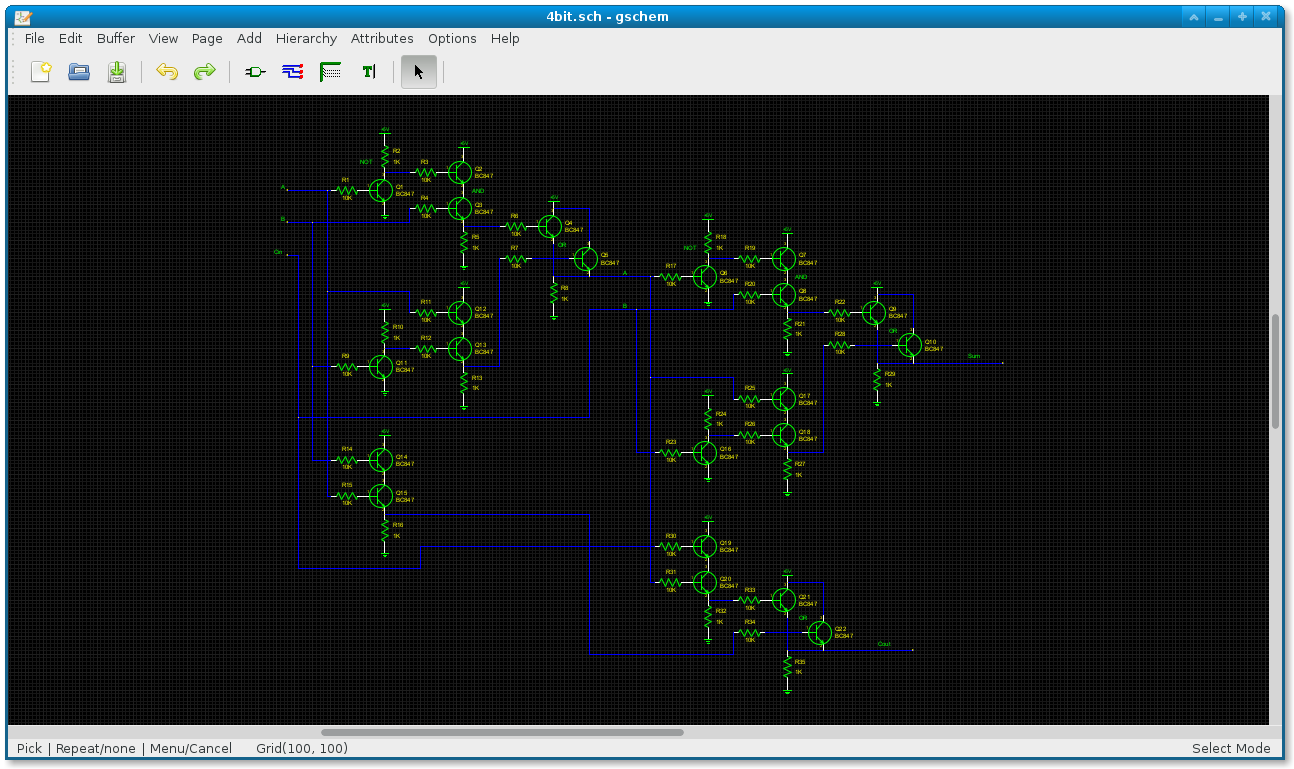Open a schematic with the folder icon

(x=79, y=72)
